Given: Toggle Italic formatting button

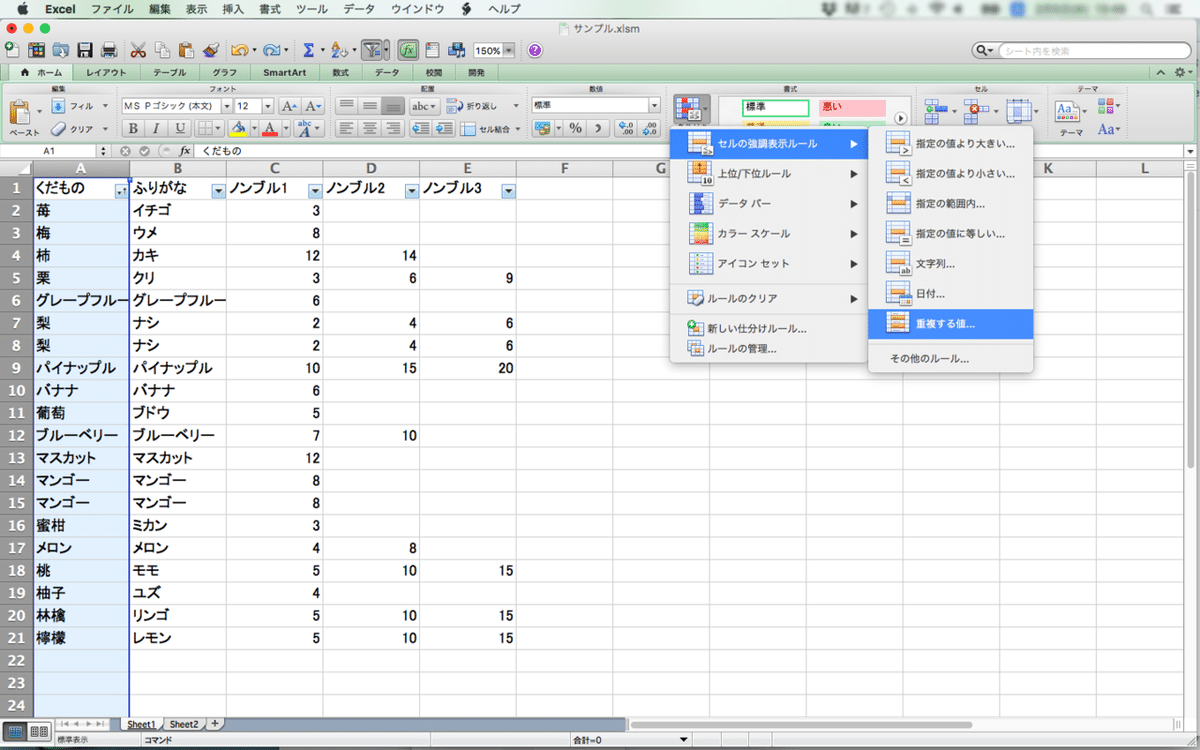Looking at the screenshot, I should pyautogui.click(x=156, y=128).
